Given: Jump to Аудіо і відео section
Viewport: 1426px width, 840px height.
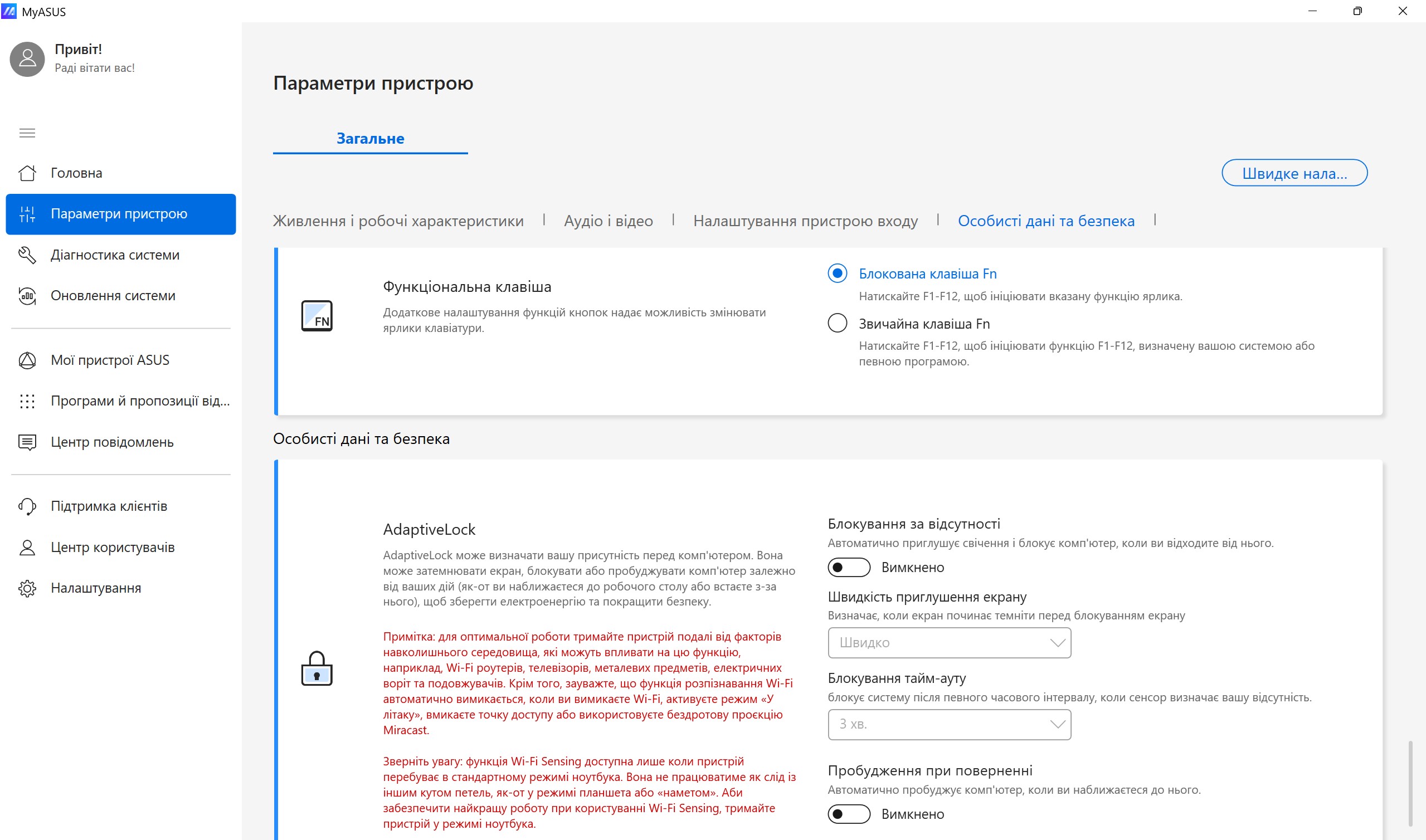Looking at the screenshot, I should click(608, 221).
